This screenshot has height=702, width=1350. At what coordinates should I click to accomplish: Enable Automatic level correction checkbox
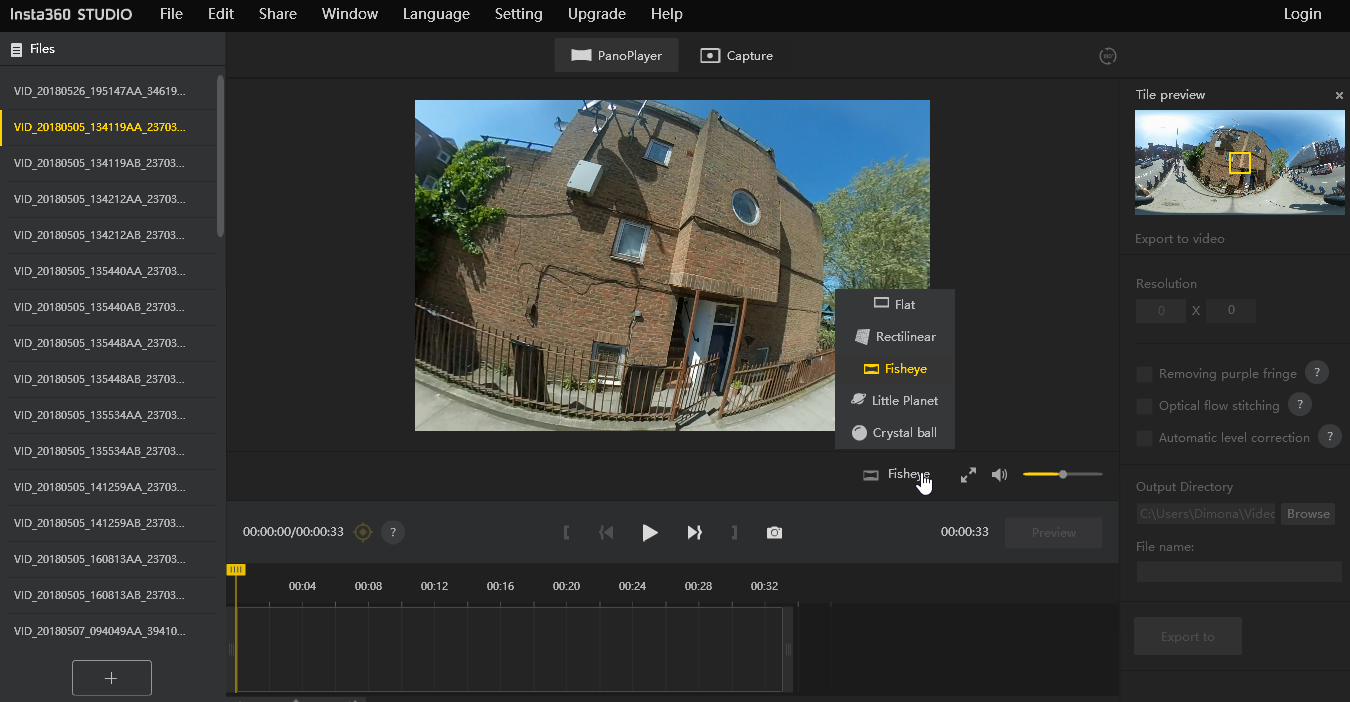coord(1145,438)
